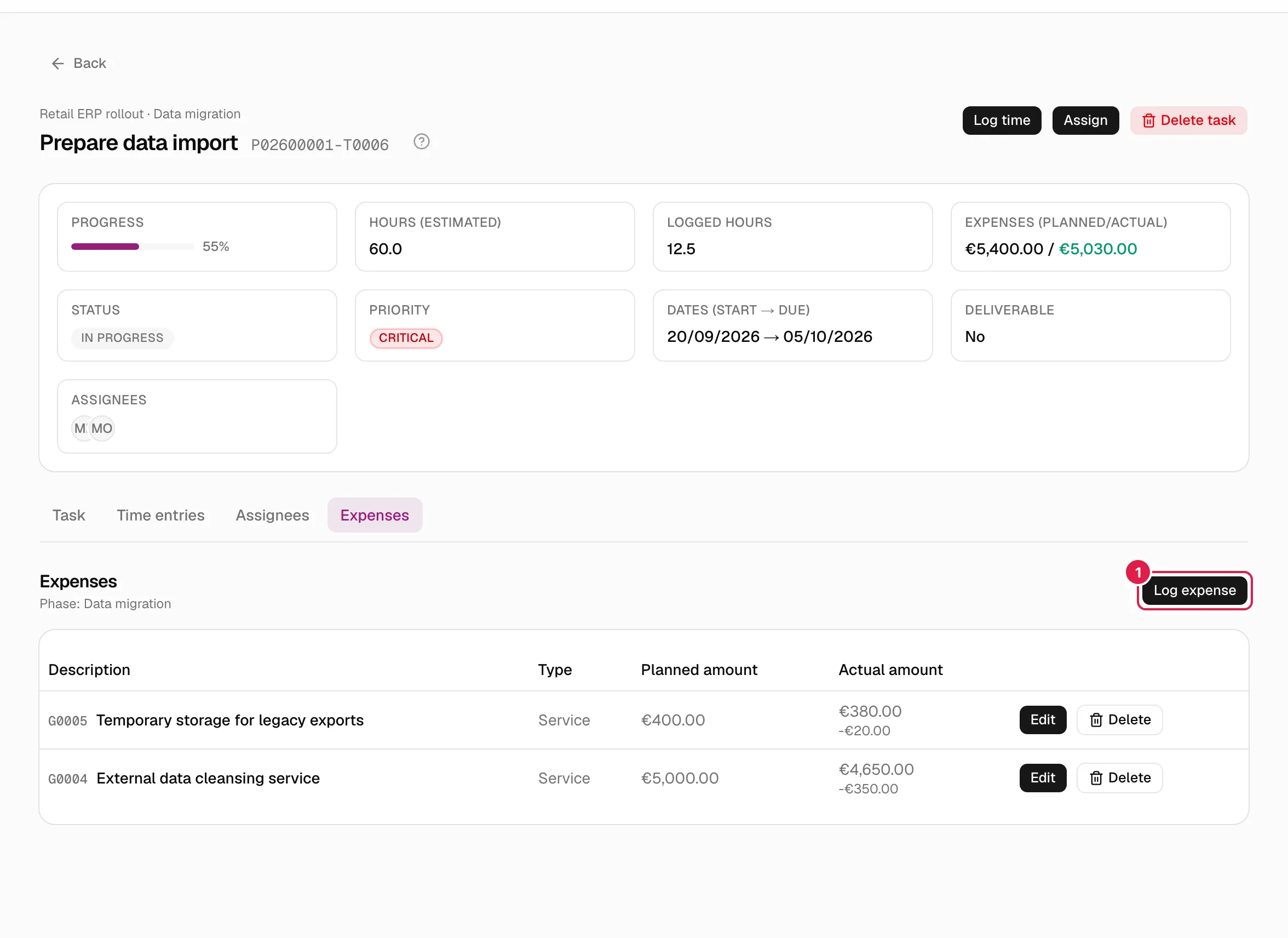
Task: Click Temporary storage for legacy exports
Action: 230,720
